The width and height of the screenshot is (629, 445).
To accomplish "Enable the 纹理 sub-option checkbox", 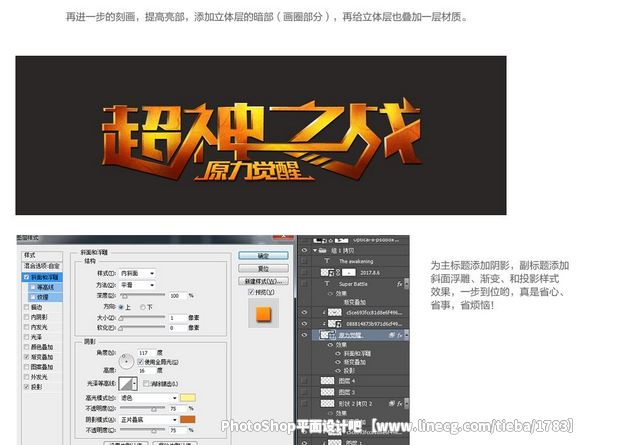I will 33,297.
